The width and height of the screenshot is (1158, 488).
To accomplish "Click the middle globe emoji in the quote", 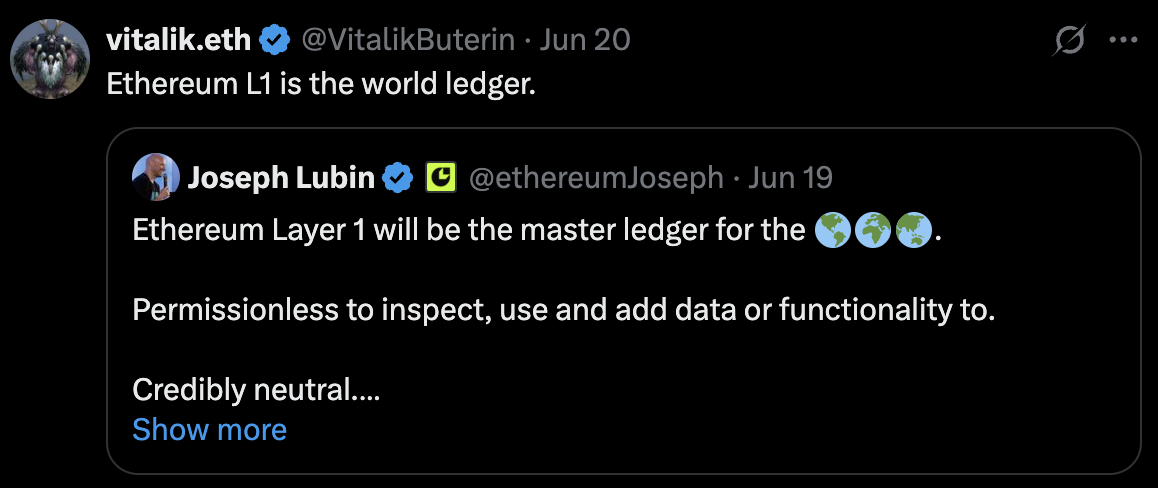I will tap(873, 231).
